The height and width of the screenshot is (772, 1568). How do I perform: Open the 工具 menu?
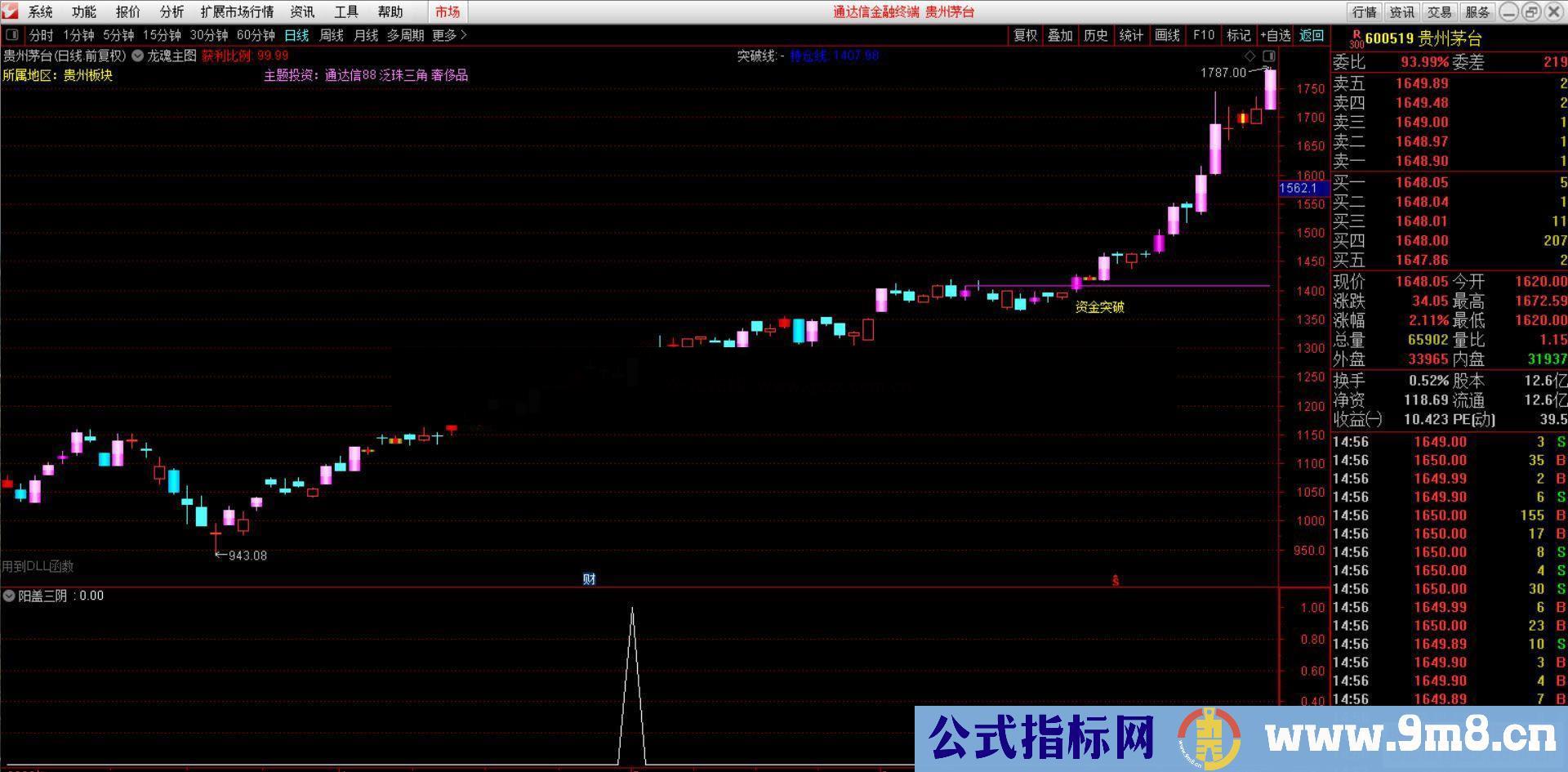tap(346, 11)
